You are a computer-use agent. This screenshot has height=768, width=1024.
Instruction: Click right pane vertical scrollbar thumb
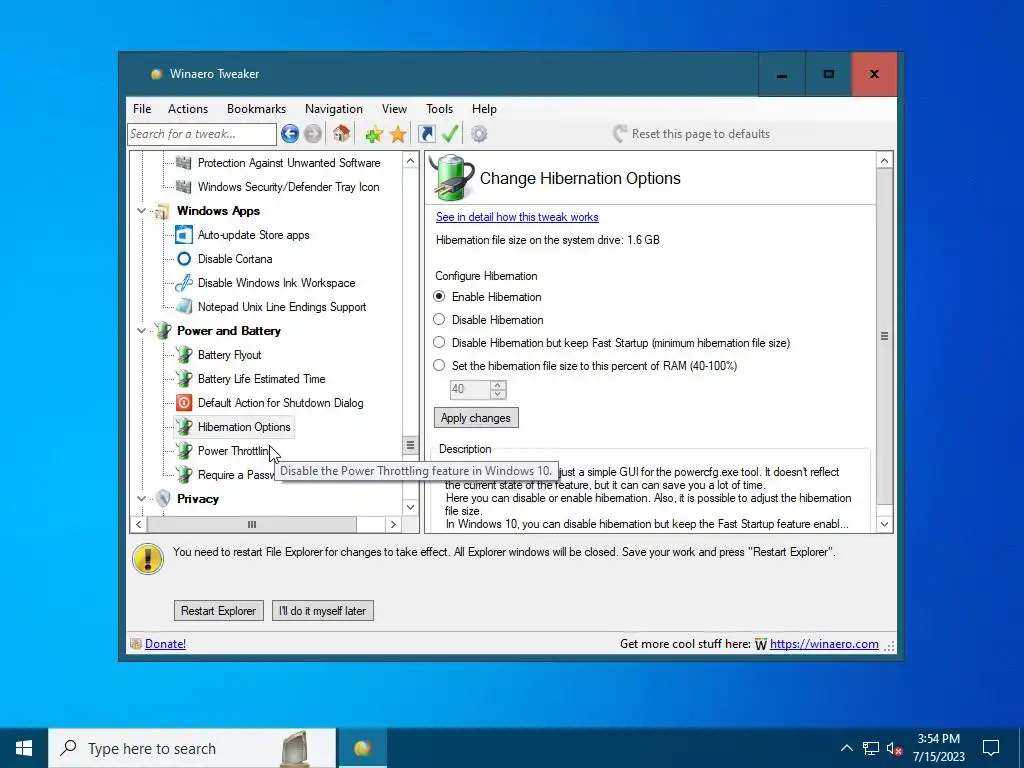point(884,336)
